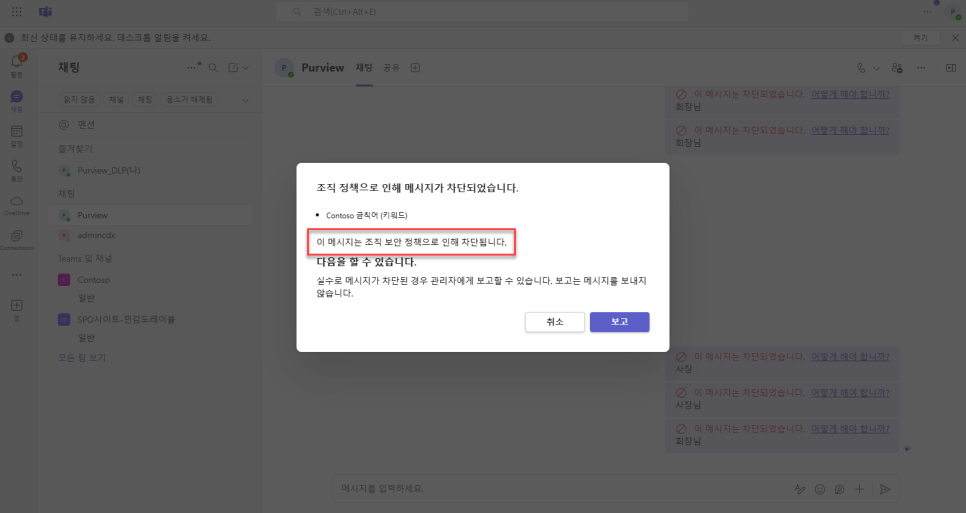This screenshot has height=513, width=966.
Task: Click the plus attach icon in the compose box
Action: point(859,489)
